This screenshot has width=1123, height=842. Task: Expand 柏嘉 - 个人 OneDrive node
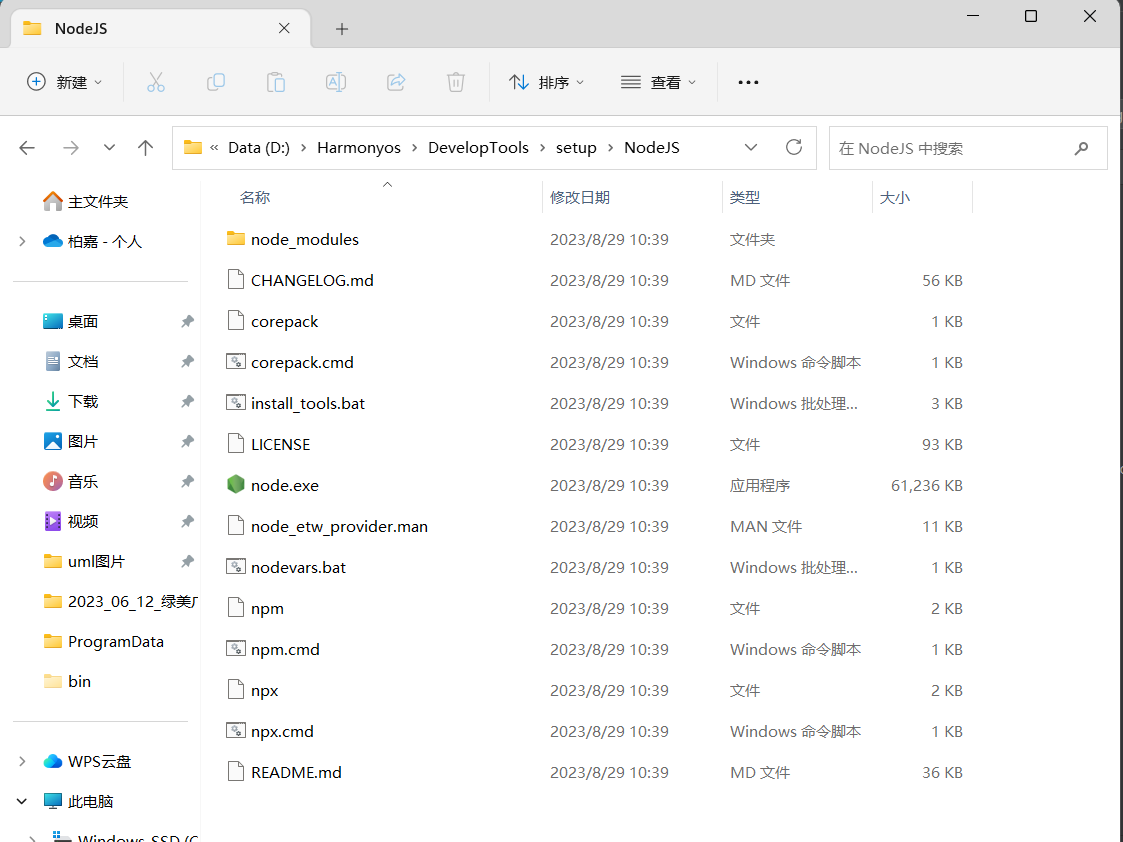click(22, 241)
